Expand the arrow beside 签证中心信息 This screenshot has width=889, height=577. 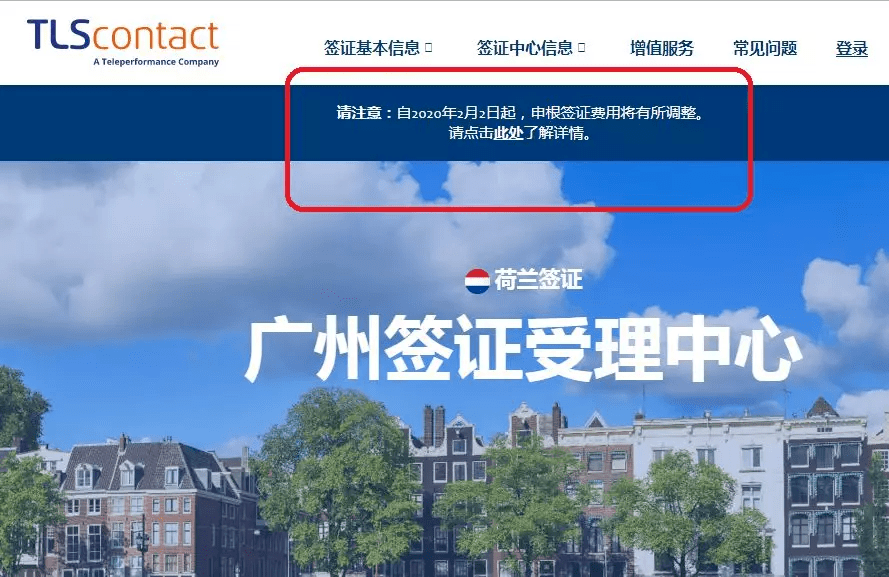(x=582, y=47)
